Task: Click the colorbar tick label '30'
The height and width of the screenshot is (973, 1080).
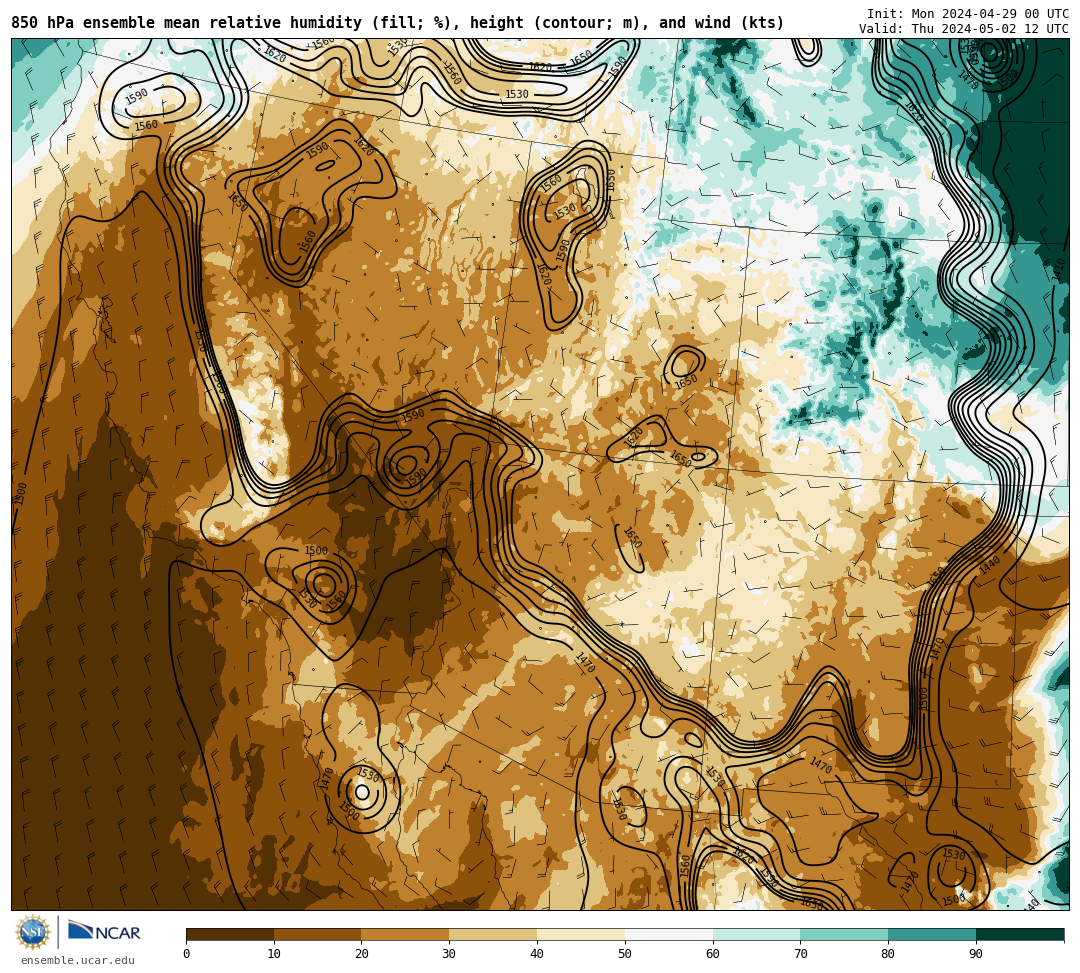Action: [450, 954]
